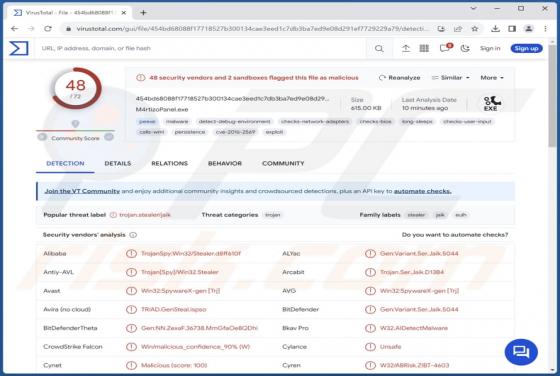Click the popular threat label warning icon
This screenshot has height=376, width=560.
(x=113, y=215)
